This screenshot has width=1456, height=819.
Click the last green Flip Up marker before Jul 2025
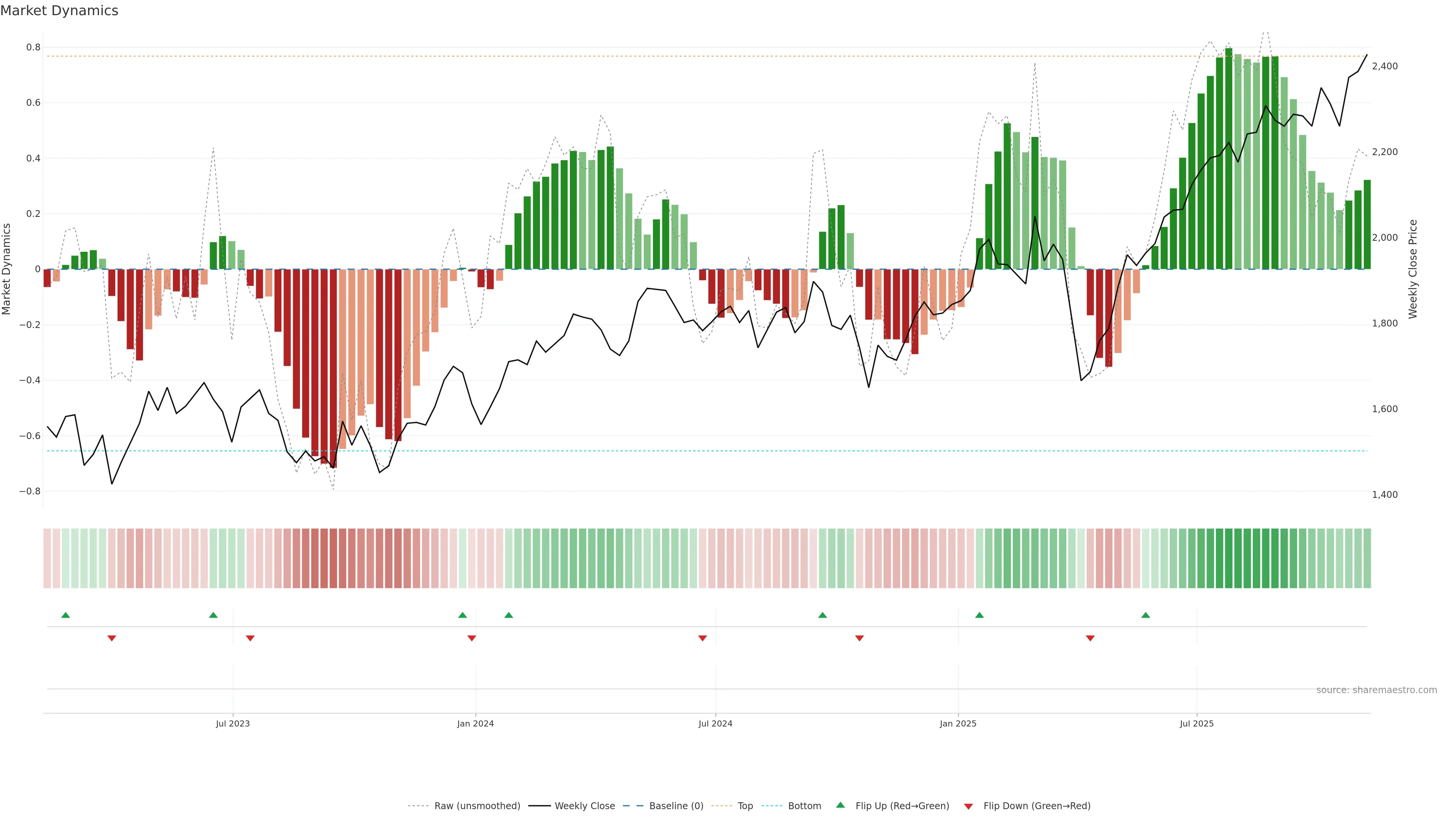[1146, 615]
